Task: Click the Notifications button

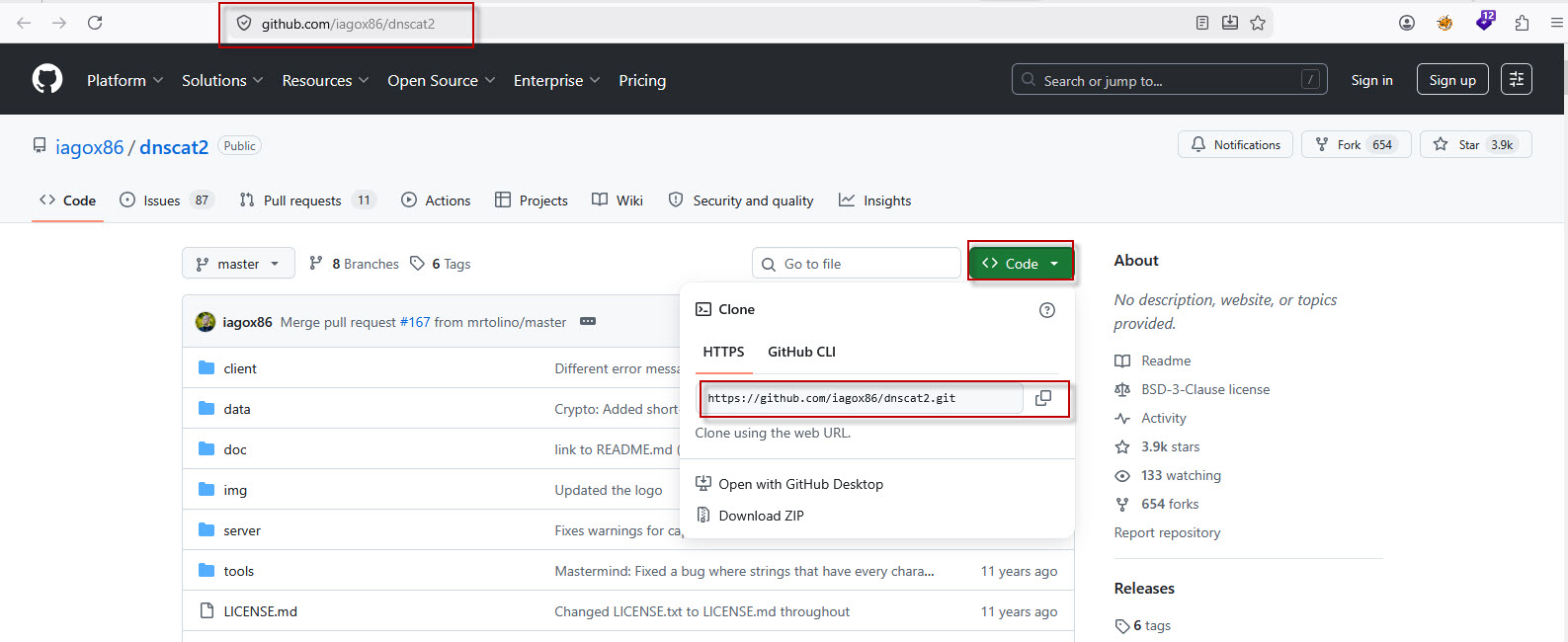Action: (x=1235, y=144)
